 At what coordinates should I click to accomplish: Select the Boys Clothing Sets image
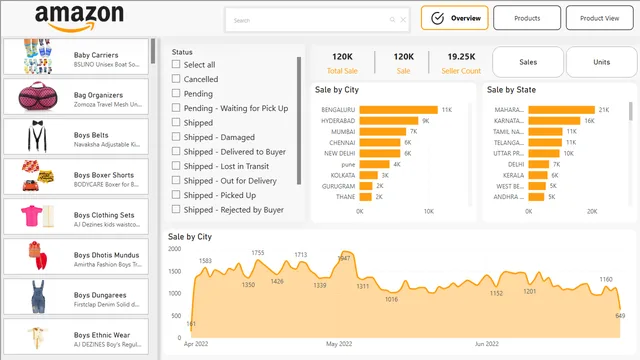pos(37,216)
